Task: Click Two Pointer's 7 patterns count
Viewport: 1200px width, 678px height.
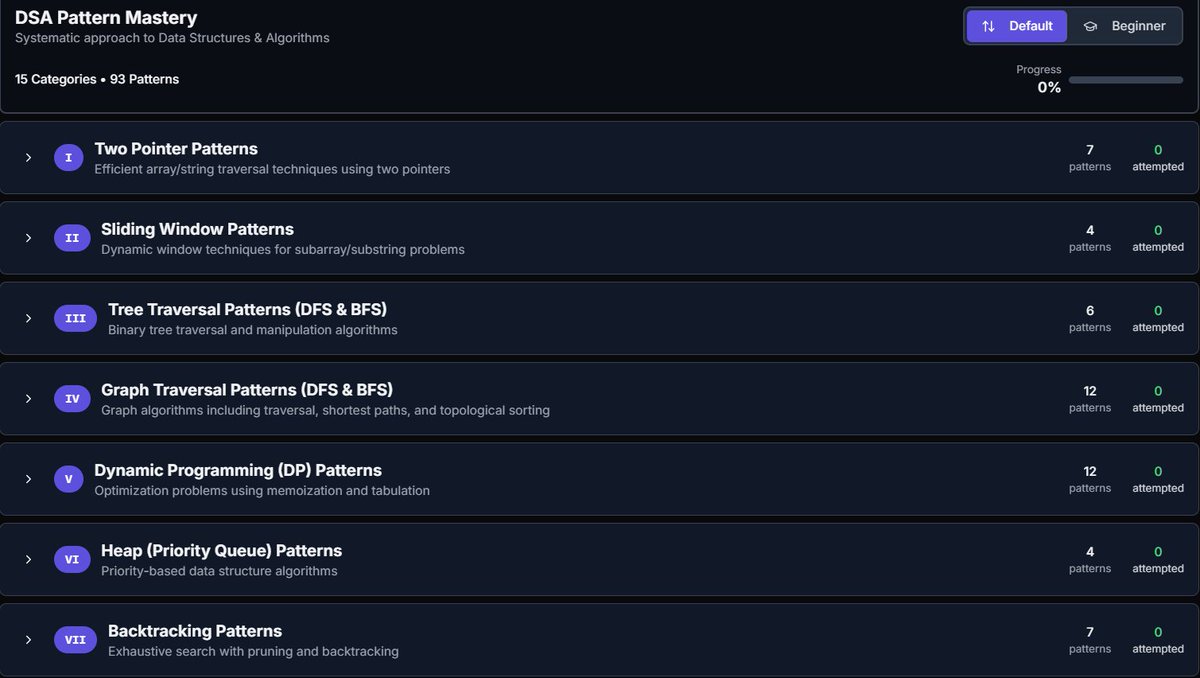Action: (1090, 158)
